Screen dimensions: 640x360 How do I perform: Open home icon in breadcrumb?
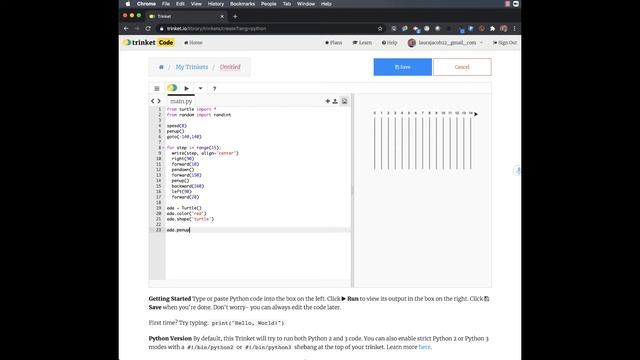pos(161,67)
